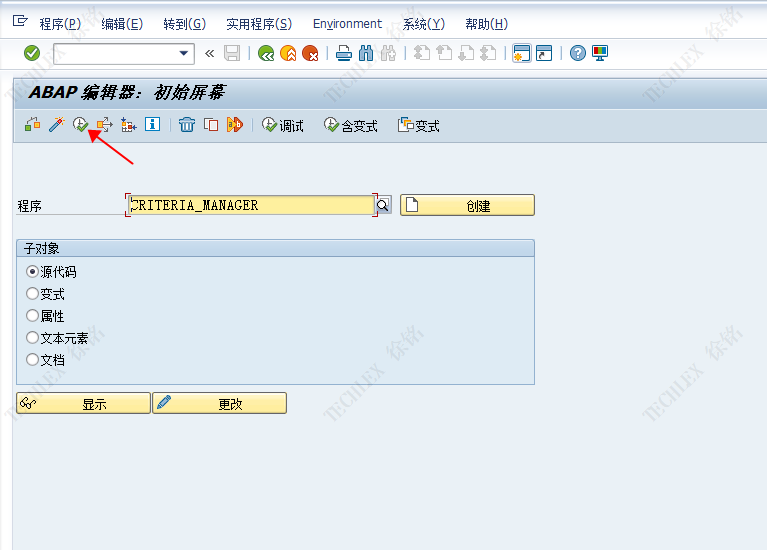The width and height of the screenshot is (767, 550).
Task: Open the 实用程序(S) menu
Action: pos(259,24)
